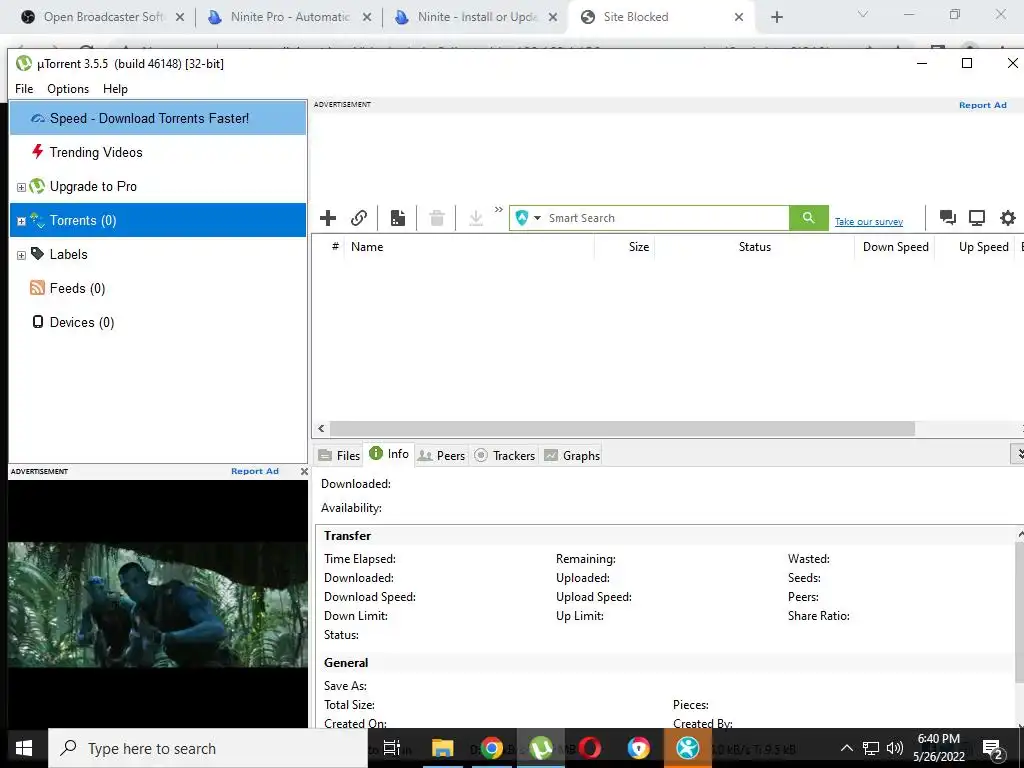Switch to the Info tab
The width and height of the screenshot is (1024, 768).
[x=389, y=454]
